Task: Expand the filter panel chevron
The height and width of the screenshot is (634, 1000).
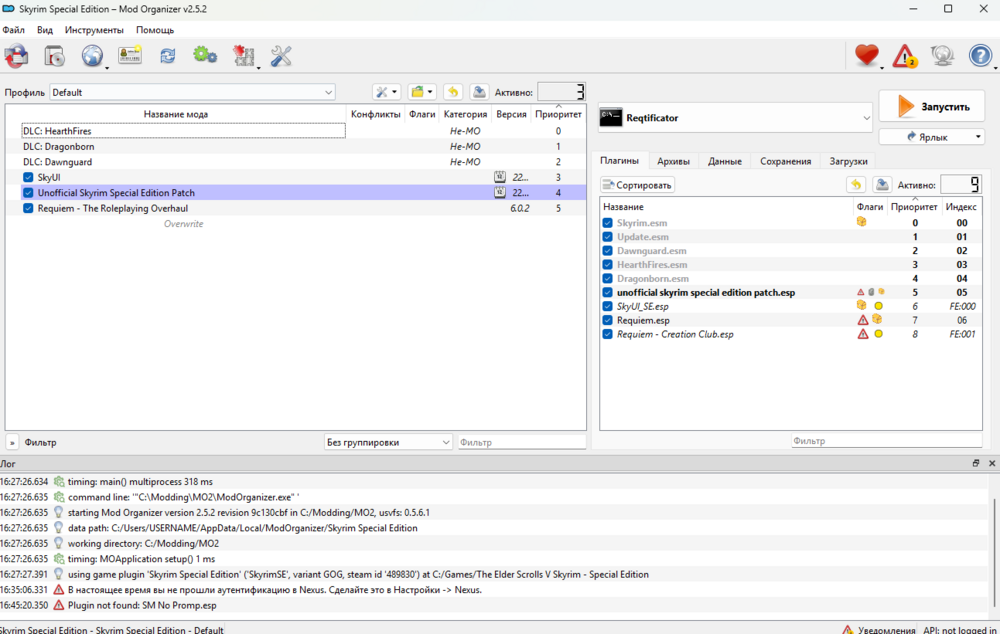Action: tap(12, 442)
